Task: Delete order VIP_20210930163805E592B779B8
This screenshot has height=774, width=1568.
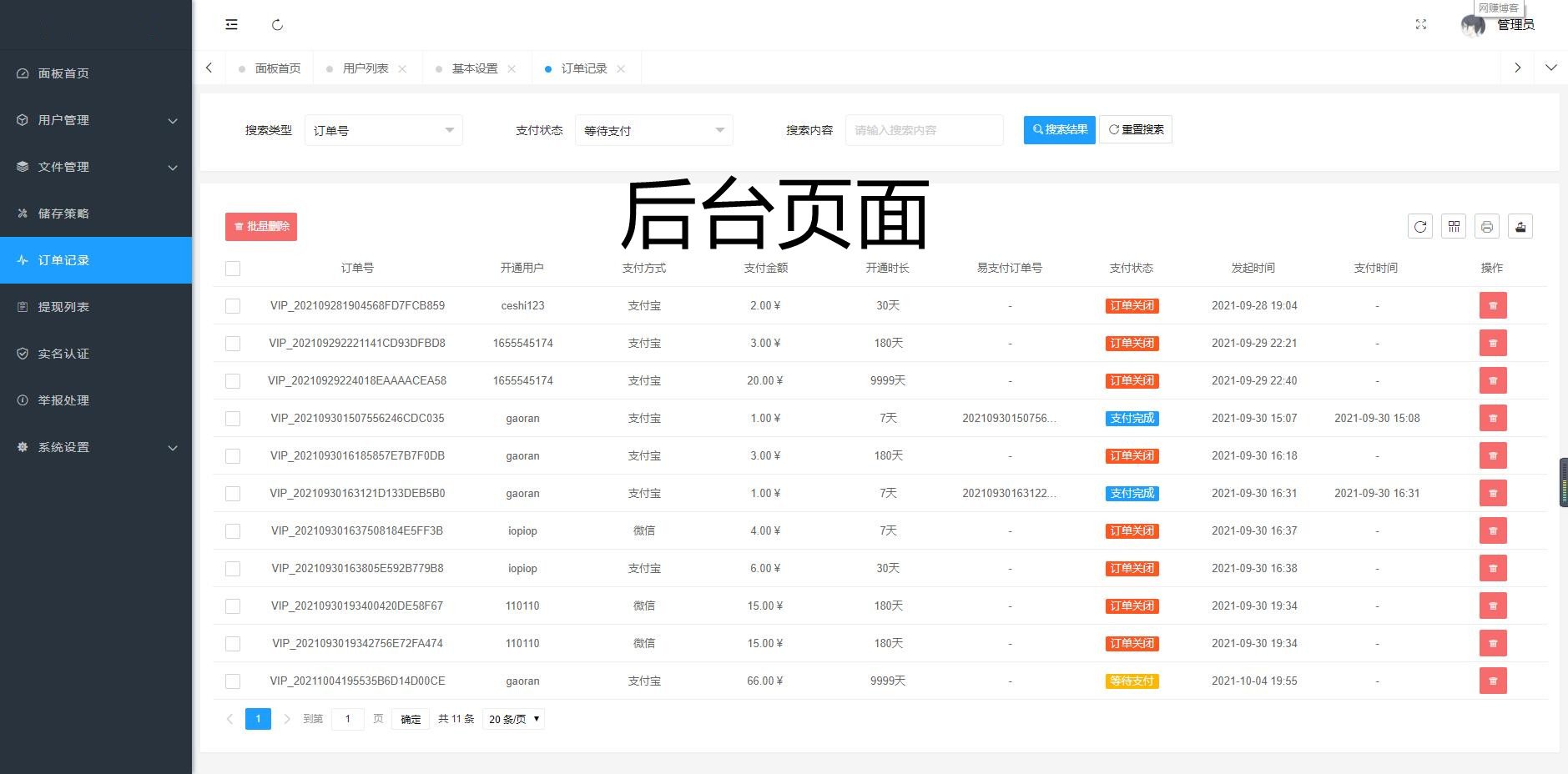Action: 1493,568
